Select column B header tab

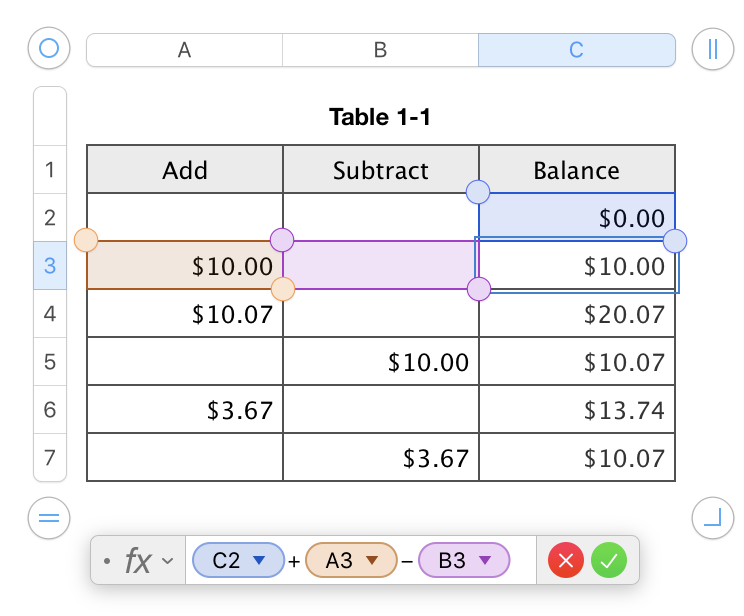click(380, 50)
